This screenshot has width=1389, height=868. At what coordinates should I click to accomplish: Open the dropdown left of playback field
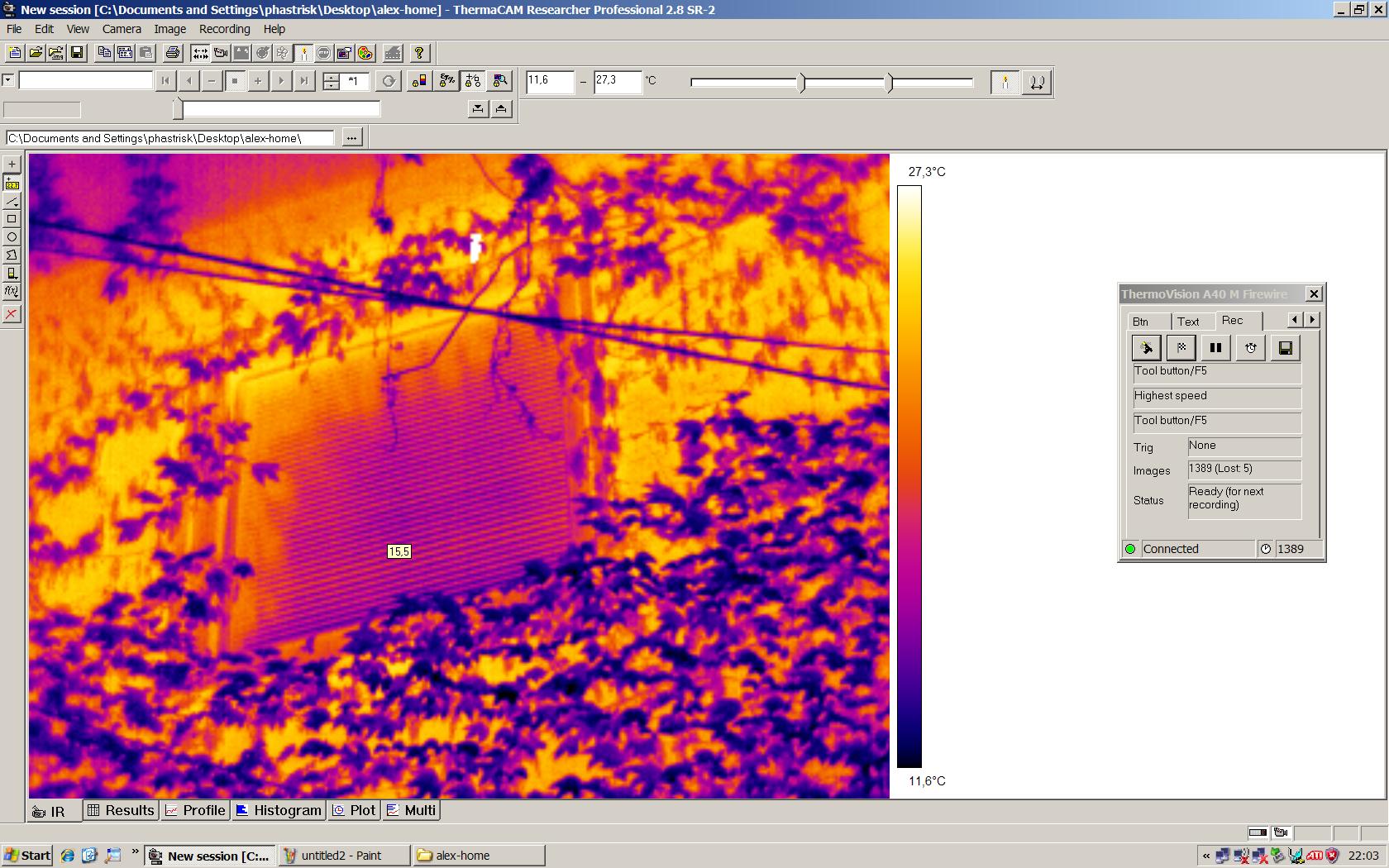pyautogui.click(x=8, y=80)
